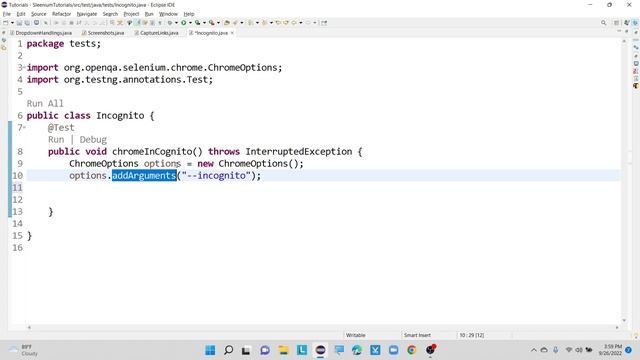Switch to DropdownHandlings.java tab
The width and height of the screenshot is (640, 360).
(41, 33)
